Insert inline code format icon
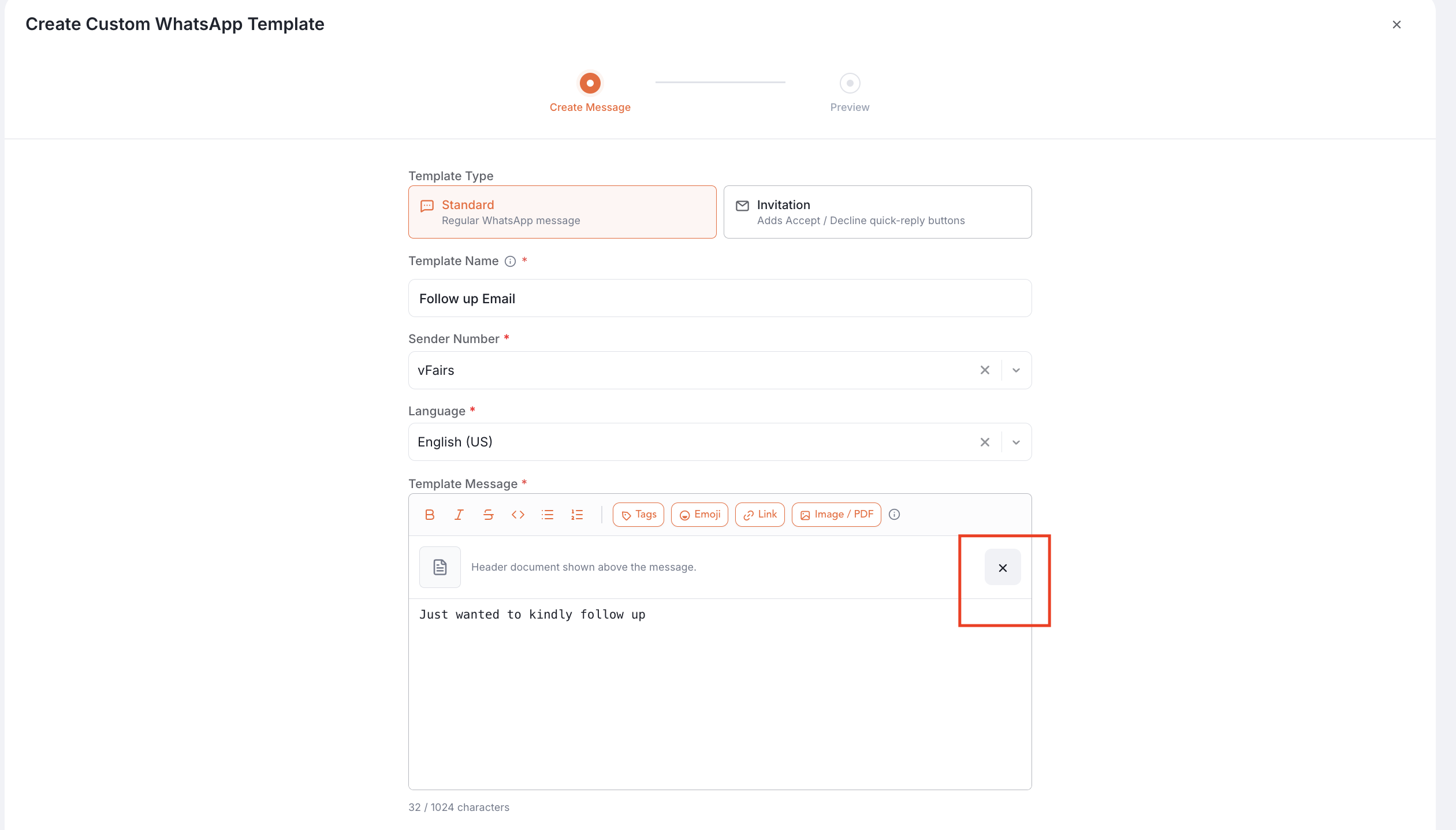The image size is (1456, 830). pos(518,515)
